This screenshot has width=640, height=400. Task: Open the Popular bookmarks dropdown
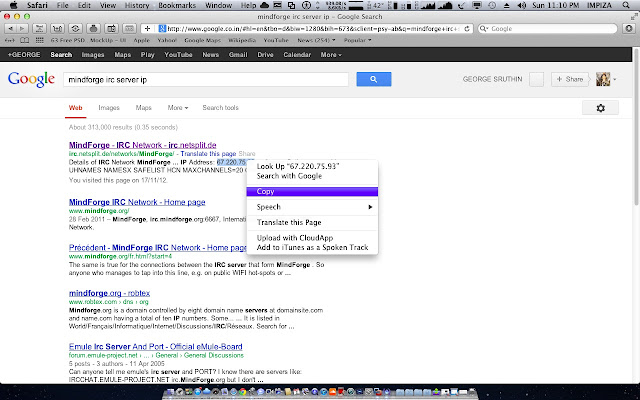(358, 40)
